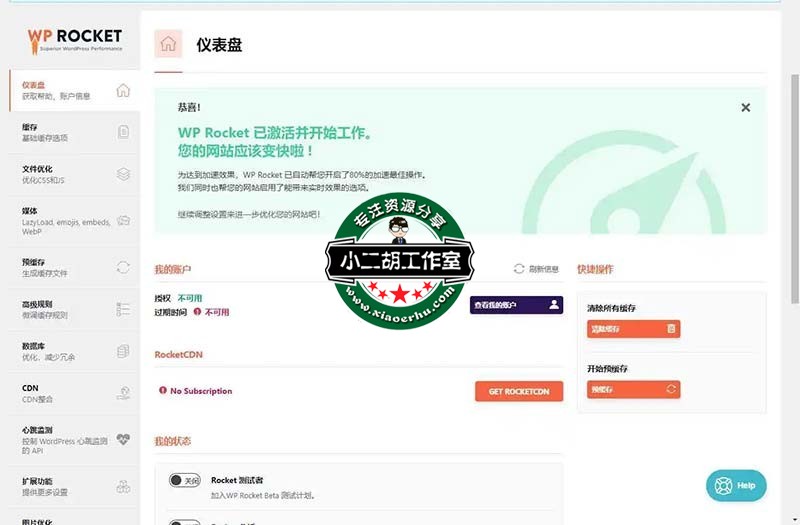Select the 高级规则 list icon
800x525 pixels.
[123, 309]
